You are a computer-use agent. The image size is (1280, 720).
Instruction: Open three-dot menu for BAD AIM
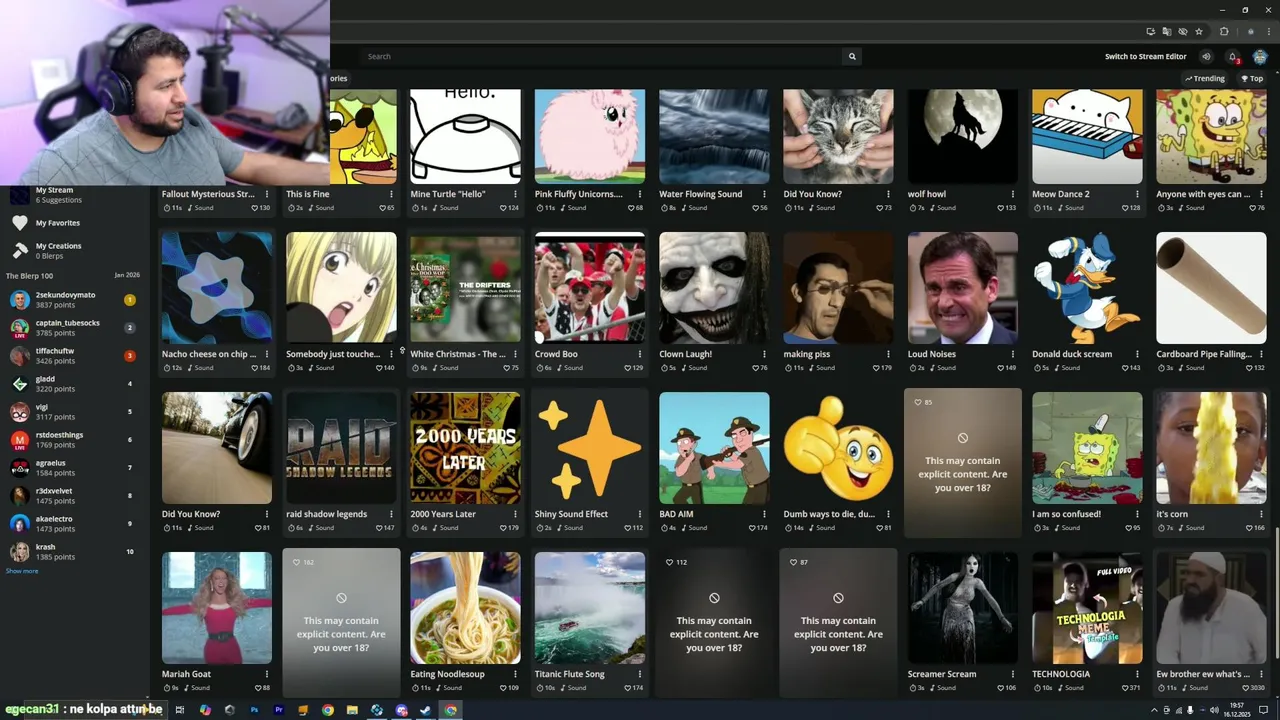pos(764,514)
